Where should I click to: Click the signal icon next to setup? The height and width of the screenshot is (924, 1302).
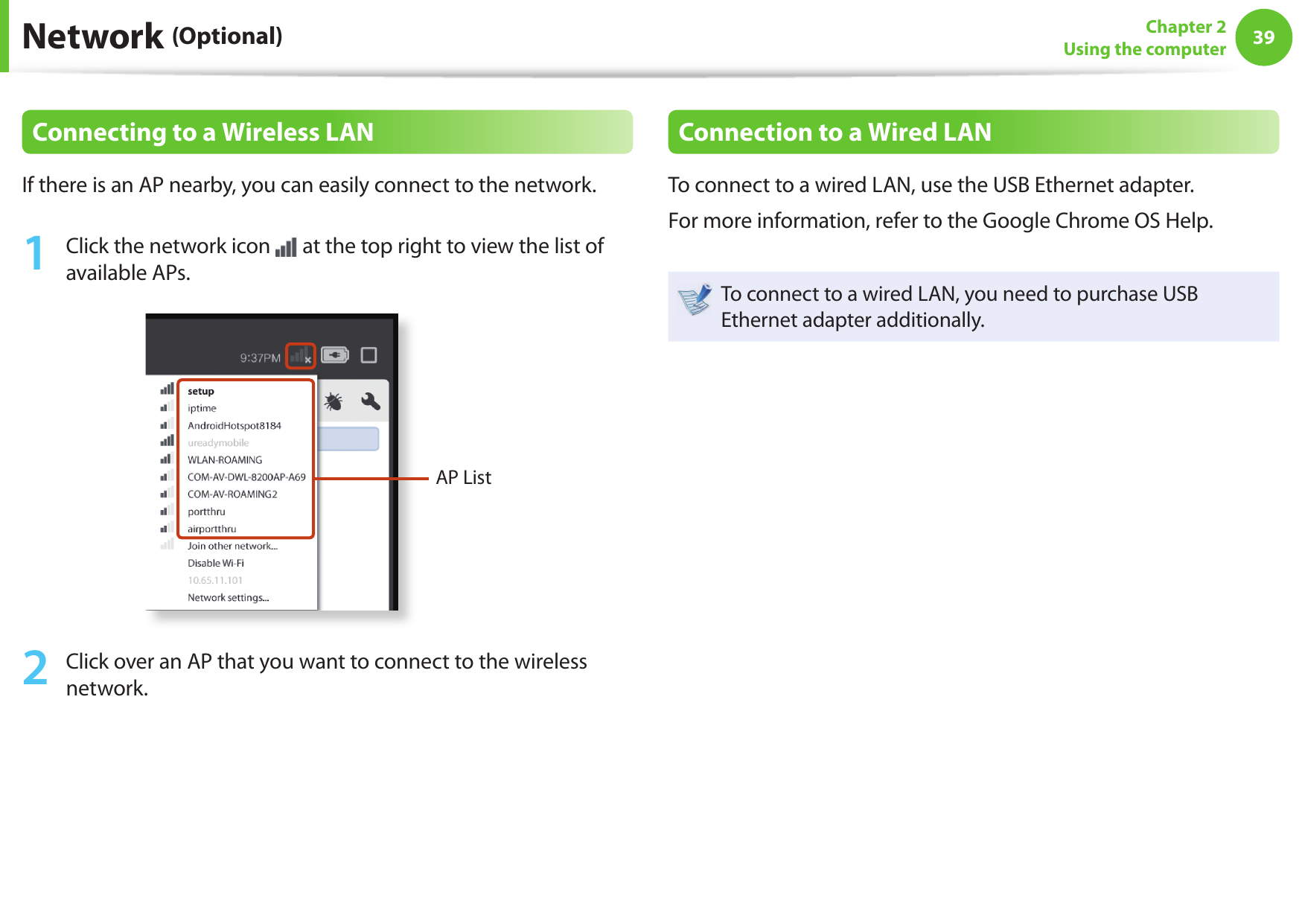(x=167, y=389)
